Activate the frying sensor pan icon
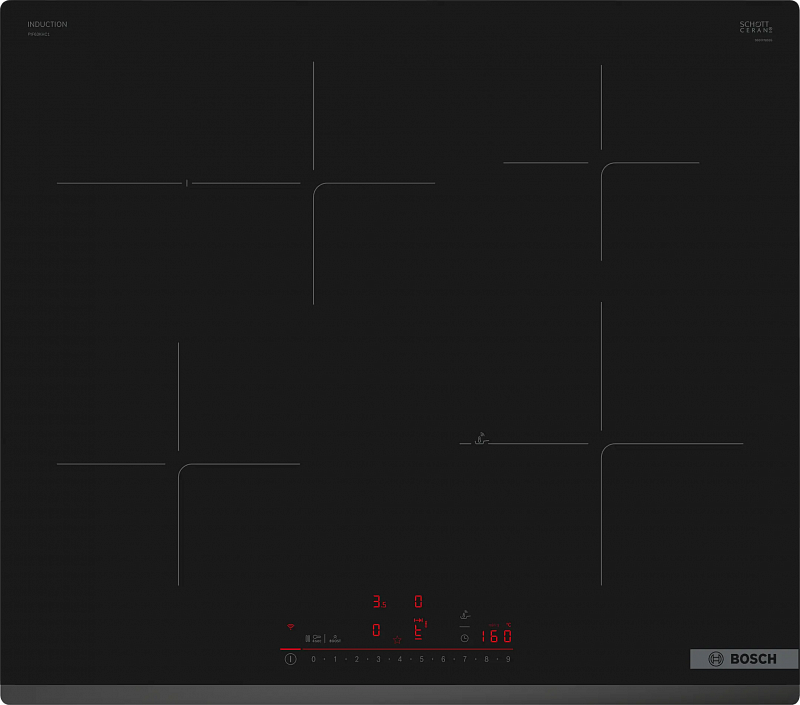Image resolution: width=800 pixels, height=705 pixels. pos(465,614)
